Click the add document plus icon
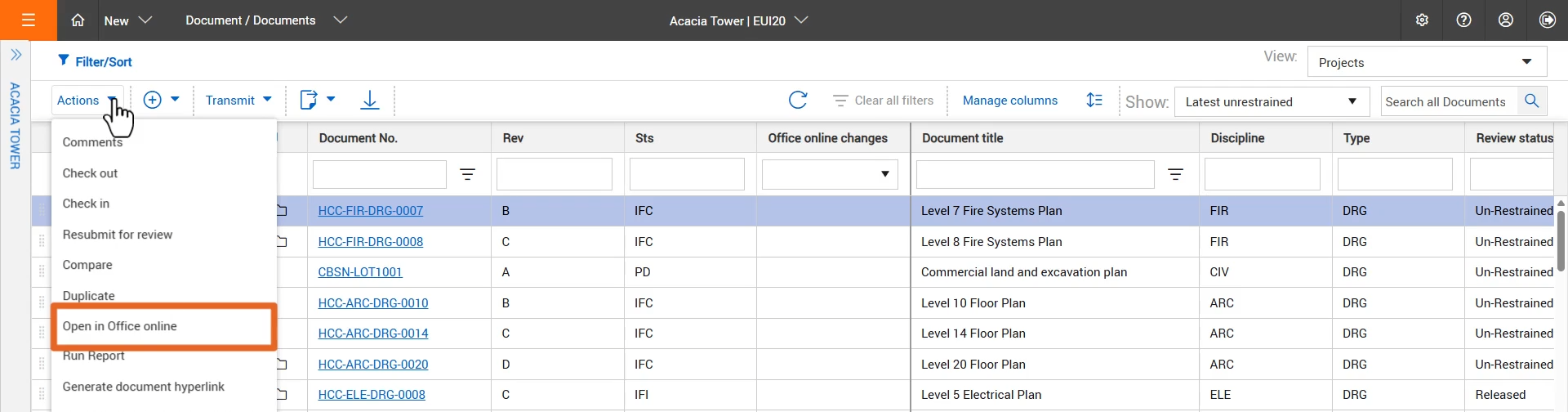The image size is (1568, 412). coord(152,100)
